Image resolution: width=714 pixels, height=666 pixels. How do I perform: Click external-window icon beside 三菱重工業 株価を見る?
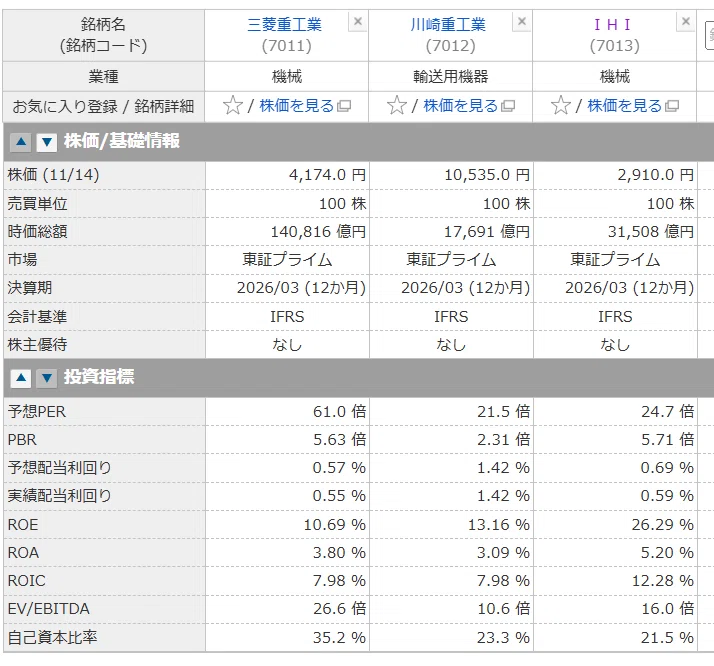(344, 106)
